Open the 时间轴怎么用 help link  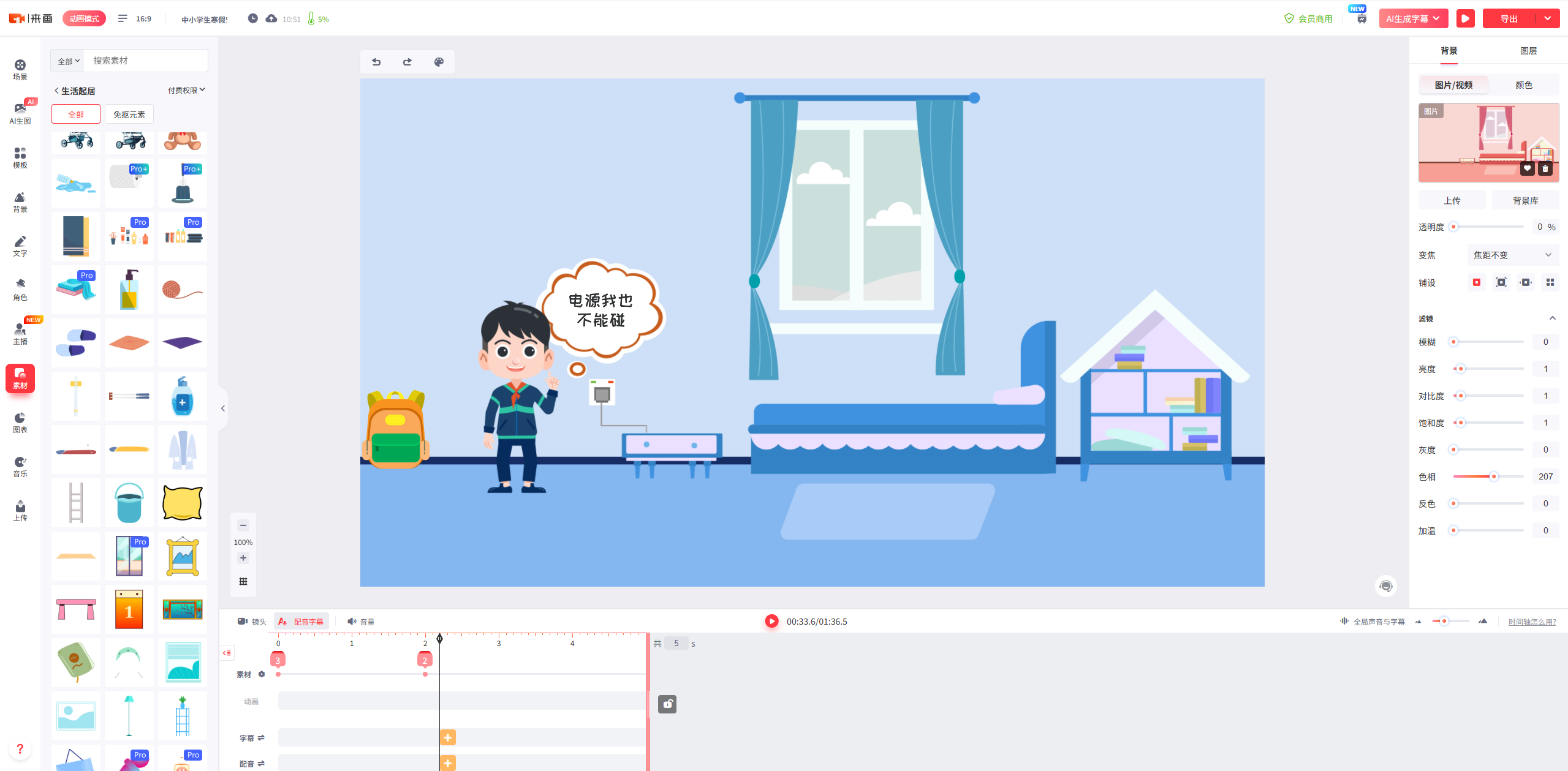tap(1532, 622)
